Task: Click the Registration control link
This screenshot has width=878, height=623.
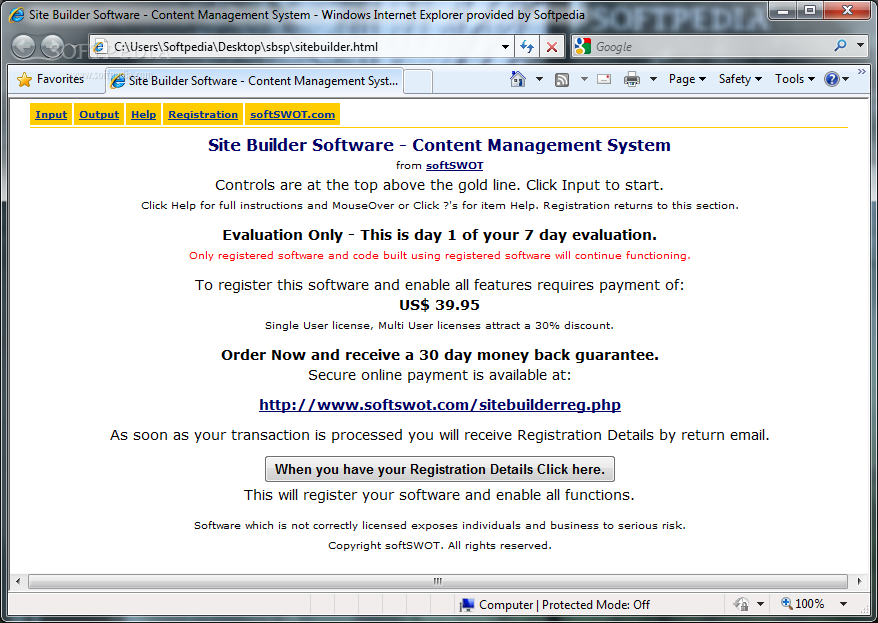Action: (203, 115)
